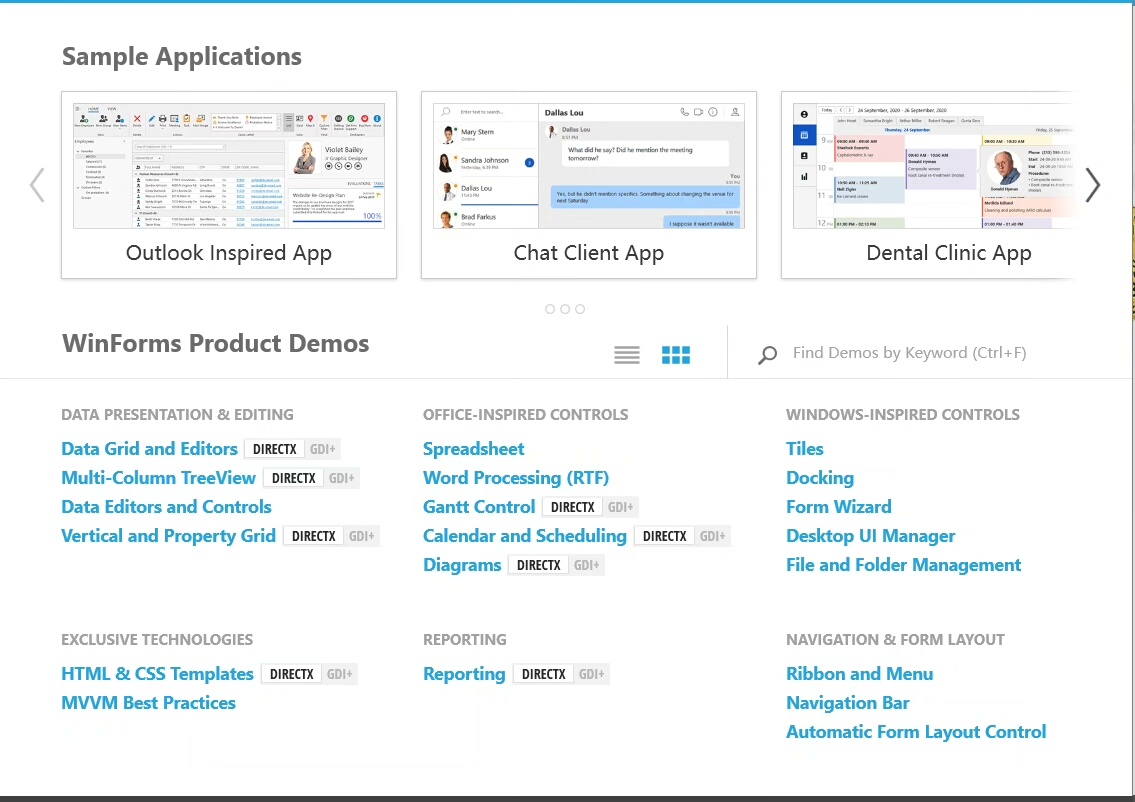Choose GDI+ for Calendar and Scheduling
Image resolution: width=1135 pixels, height=802 pixels.
[x=712, y=536]
